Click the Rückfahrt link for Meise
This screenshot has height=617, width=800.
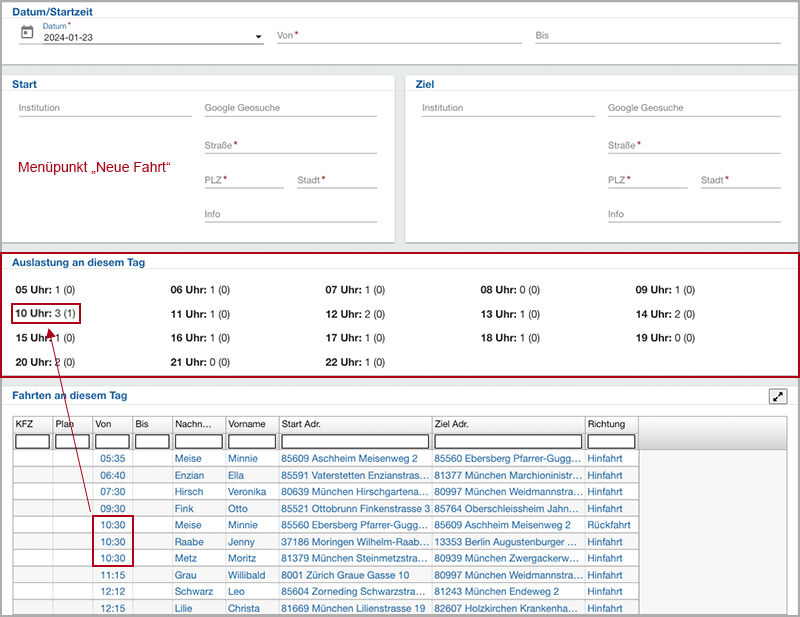click(x=608, y=525)
